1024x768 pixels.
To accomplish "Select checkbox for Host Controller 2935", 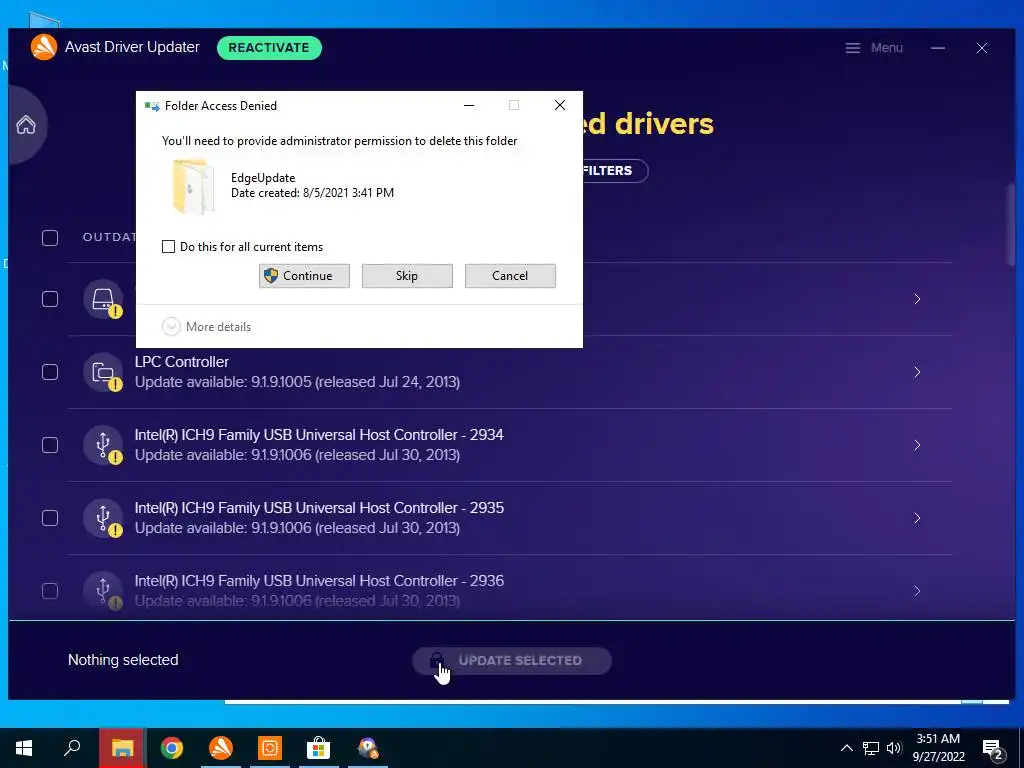I will [50, 519].
